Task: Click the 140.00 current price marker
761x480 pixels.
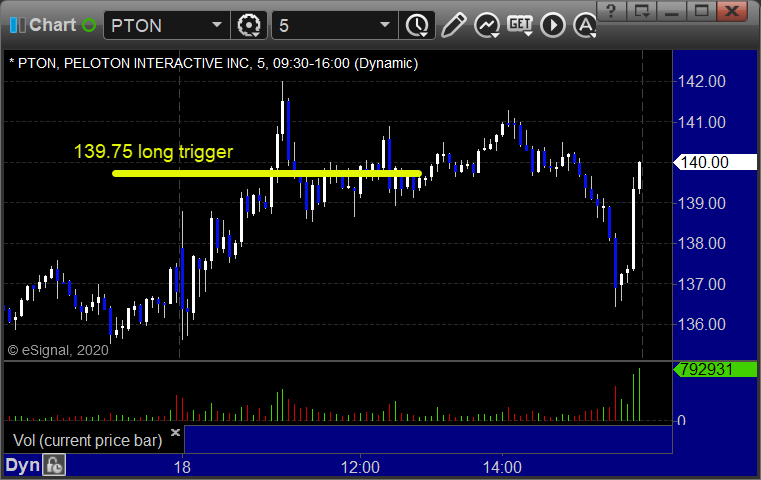Action: [715, 162]
